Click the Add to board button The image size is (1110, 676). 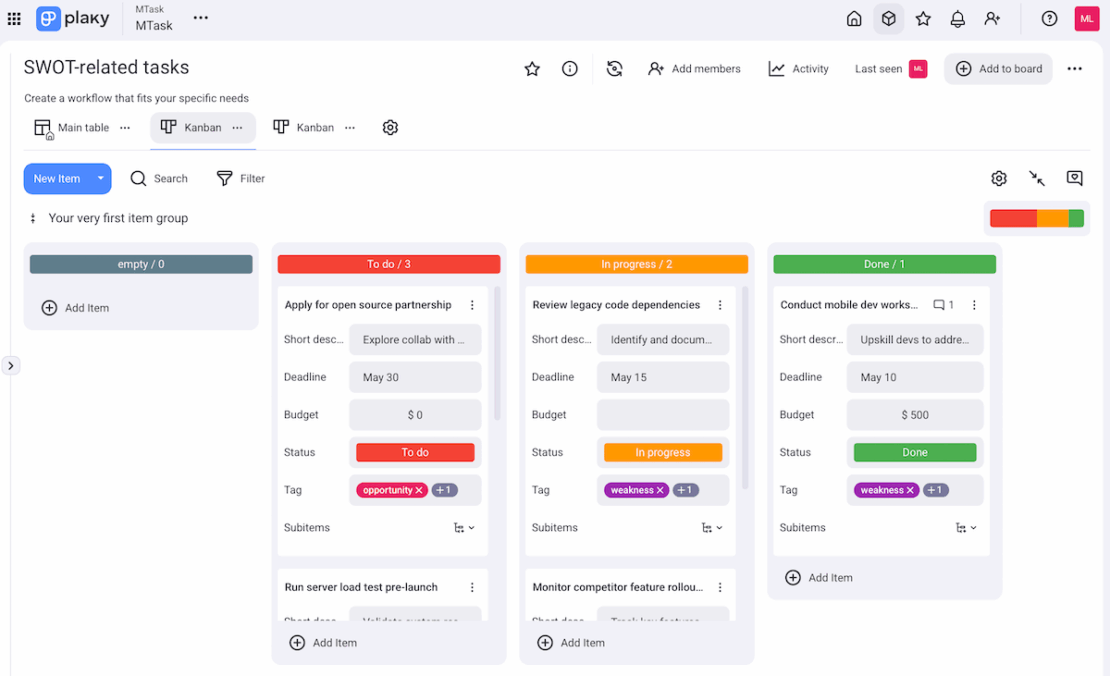pos(998,69)
